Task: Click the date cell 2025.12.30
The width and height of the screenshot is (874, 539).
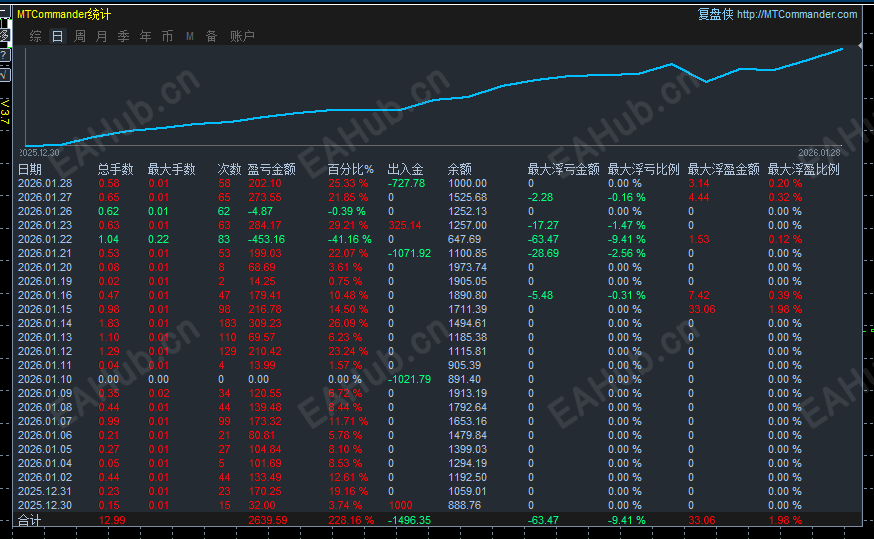Action: 45,505
